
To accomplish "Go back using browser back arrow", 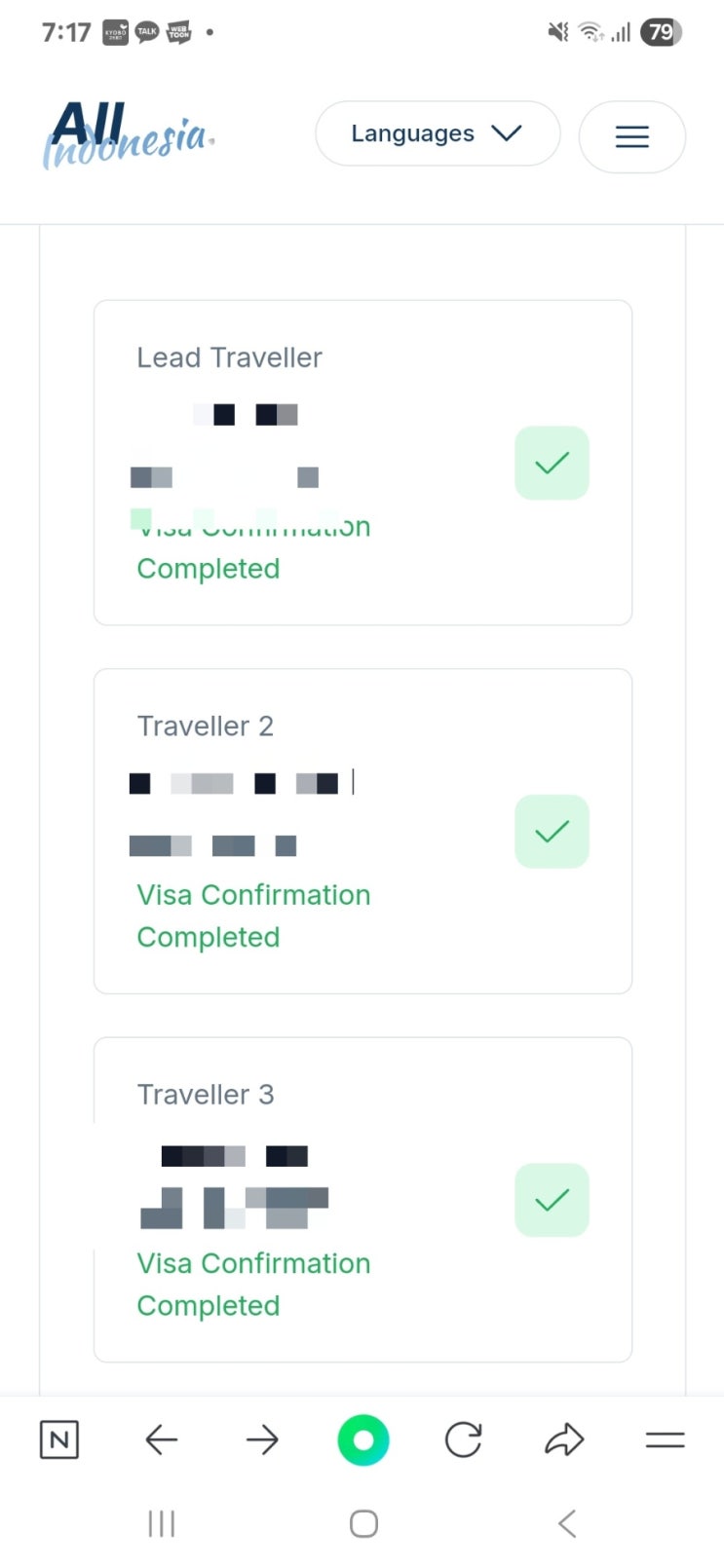I will click(161, 1439).
